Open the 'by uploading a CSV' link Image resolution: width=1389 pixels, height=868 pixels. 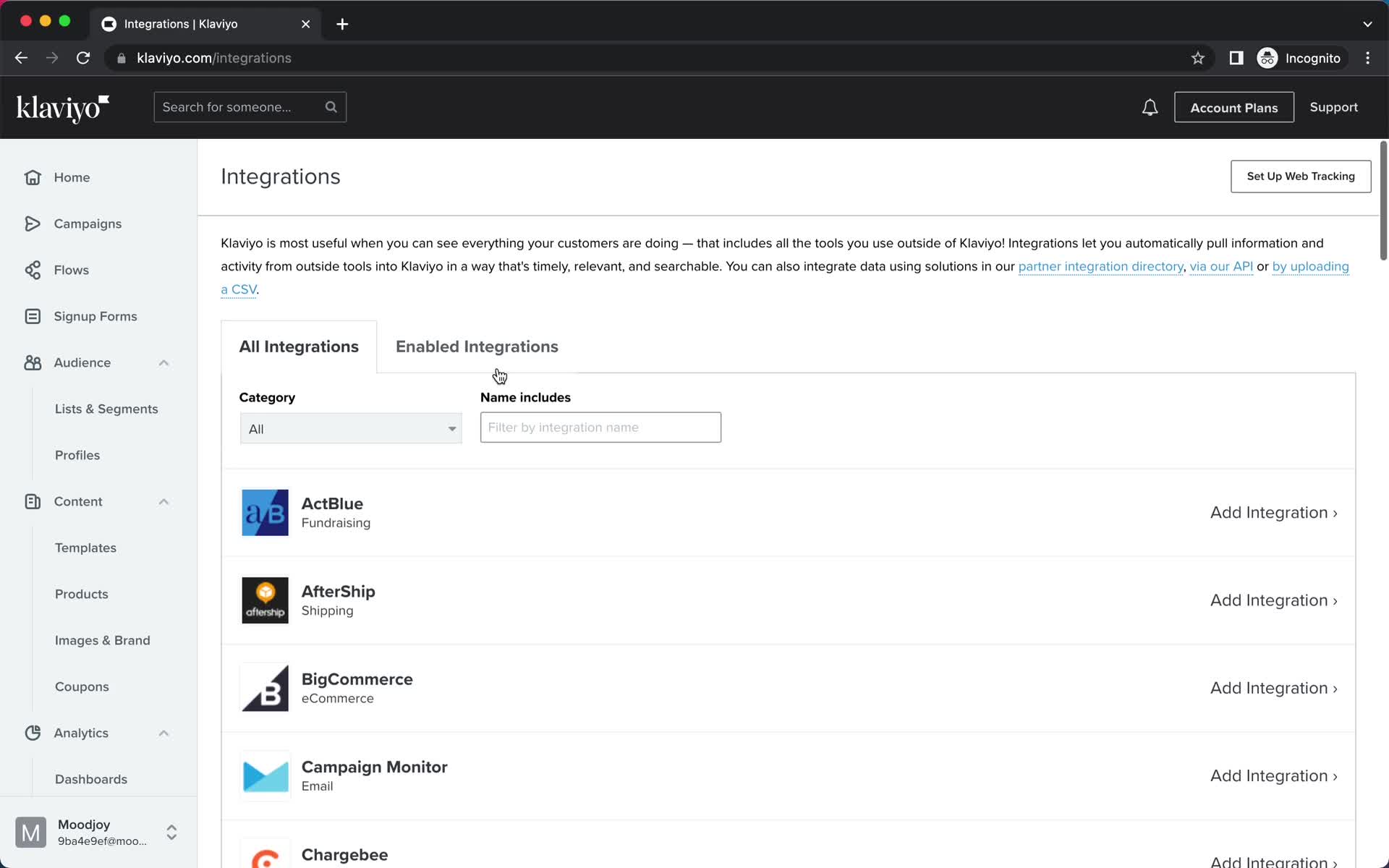[x=1310, y=266]
